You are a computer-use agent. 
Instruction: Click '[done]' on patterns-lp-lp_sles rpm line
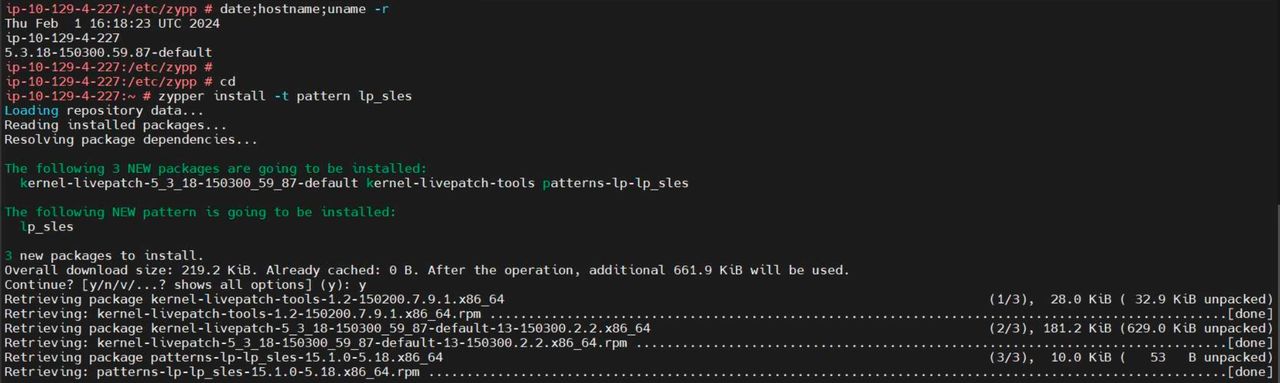pos(1250,373)
